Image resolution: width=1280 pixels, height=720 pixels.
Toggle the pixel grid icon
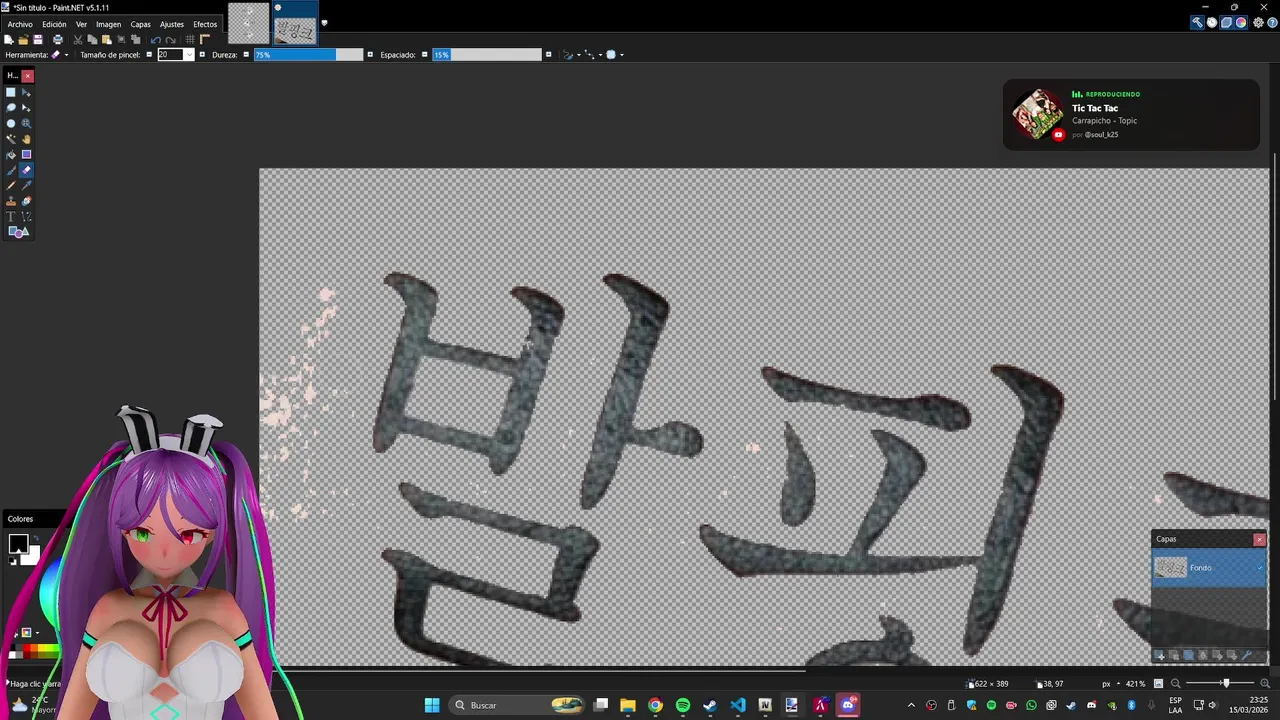[x=190, y=40]
